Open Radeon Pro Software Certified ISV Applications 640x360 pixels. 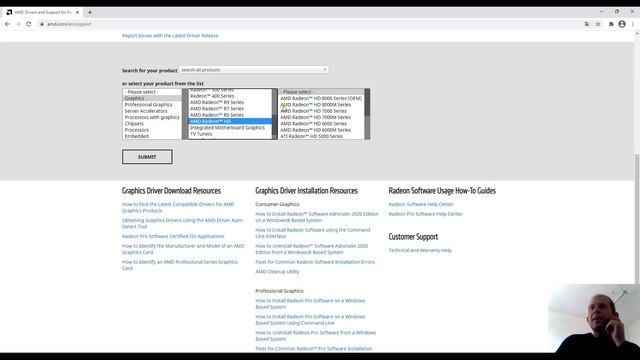[173, 236]
